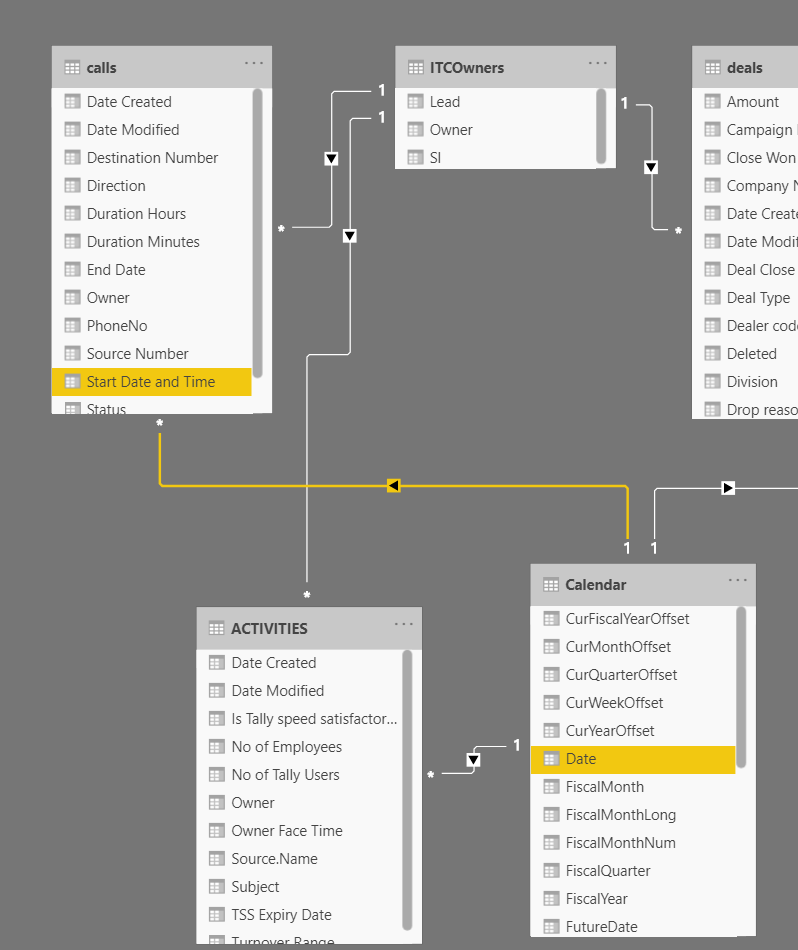Select Source.Name field in ACTIVITIES
Image resolution: width=798 pixels, height=950 pixels.
(299, 859)
